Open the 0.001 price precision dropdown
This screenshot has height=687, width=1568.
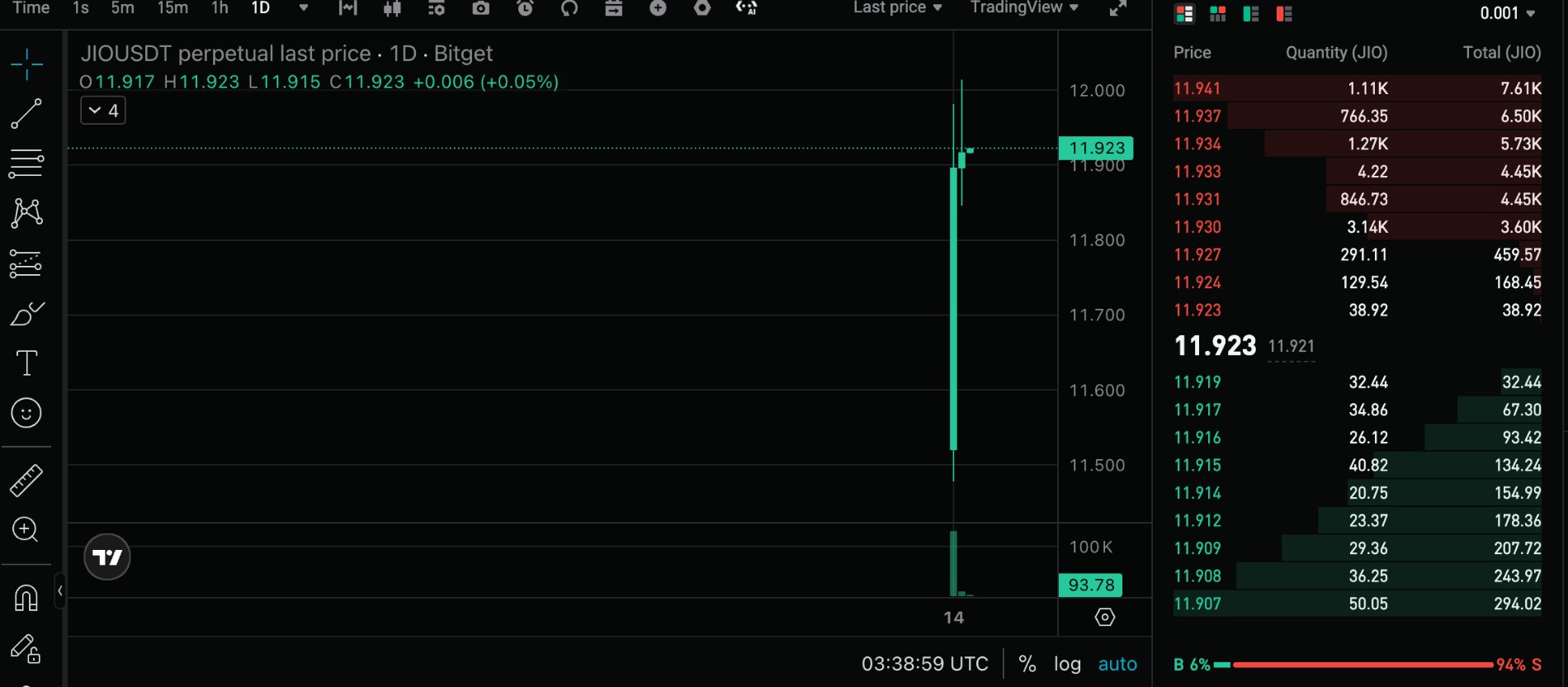[x=1507, y=13]
